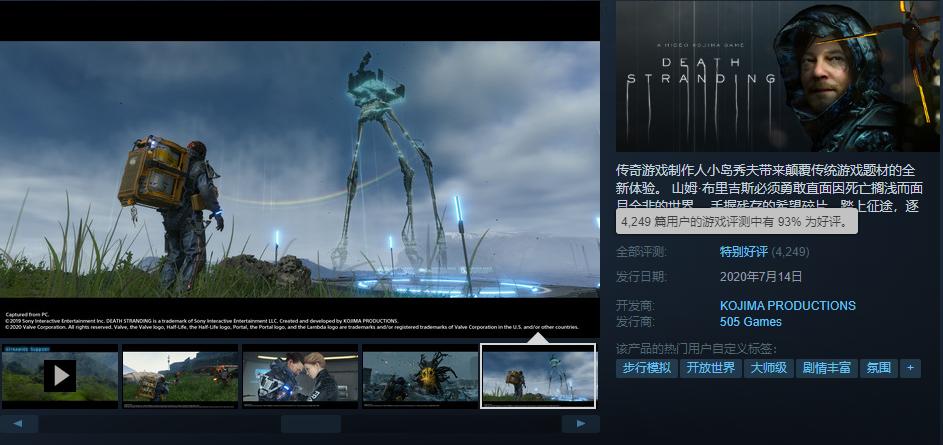Click the game description starting 传奇游戏制作人
The image size is (943, 445).
point(769,188)
